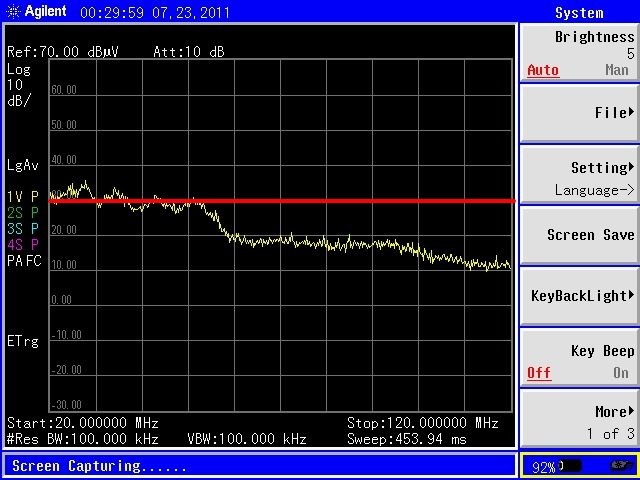Set Brightness to Auto
The image size is (640, 480).
[x=543, y=70]
